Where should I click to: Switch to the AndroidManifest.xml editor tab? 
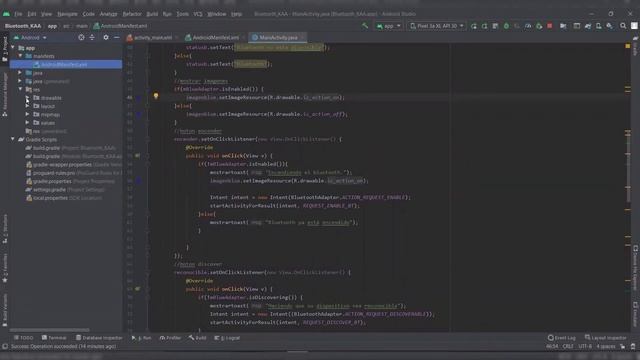coord(215,38)
